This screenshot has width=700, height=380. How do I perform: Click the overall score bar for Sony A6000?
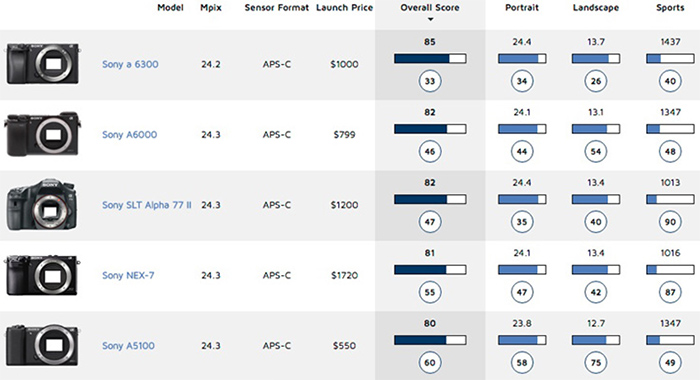[x=430, y=129]
